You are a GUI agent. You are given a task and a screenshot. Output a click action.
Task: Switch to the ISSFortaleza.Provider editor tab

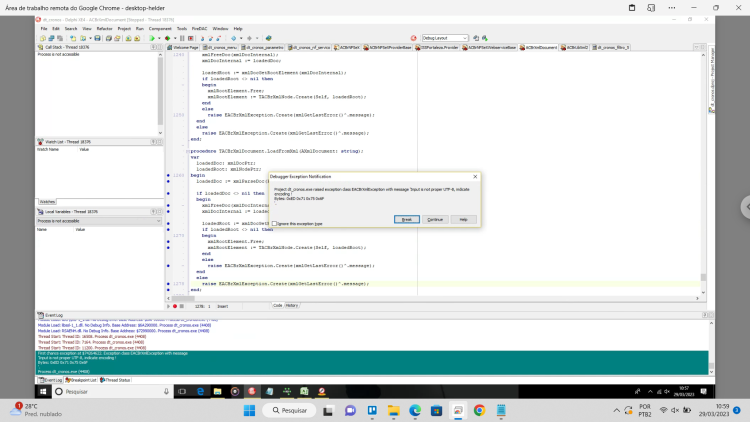coord(437,47)
